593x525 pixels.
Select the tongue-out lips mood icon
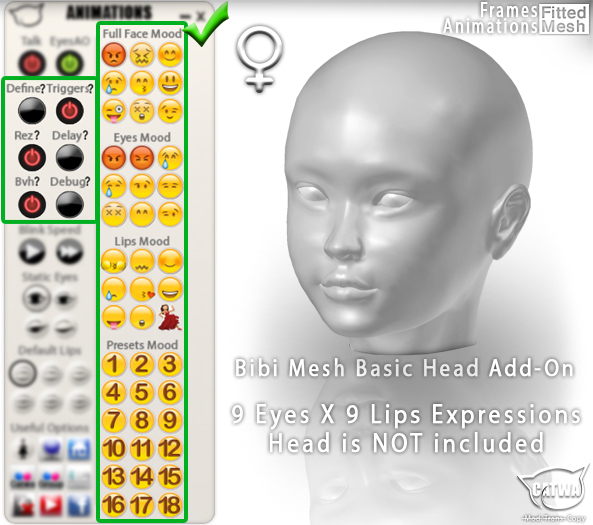click(x=113, y=318)
